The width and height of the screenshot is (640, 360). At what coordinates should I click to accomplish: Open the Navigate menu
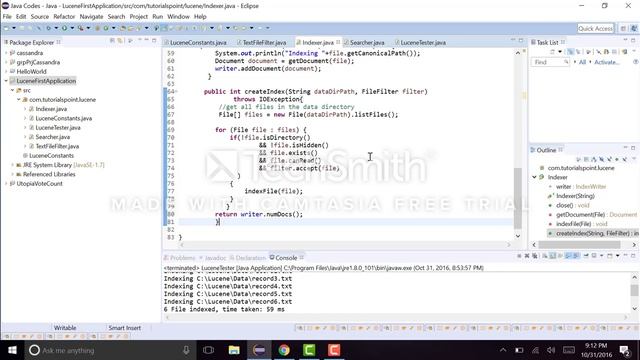pyautogui.click(x=91, y=17)
